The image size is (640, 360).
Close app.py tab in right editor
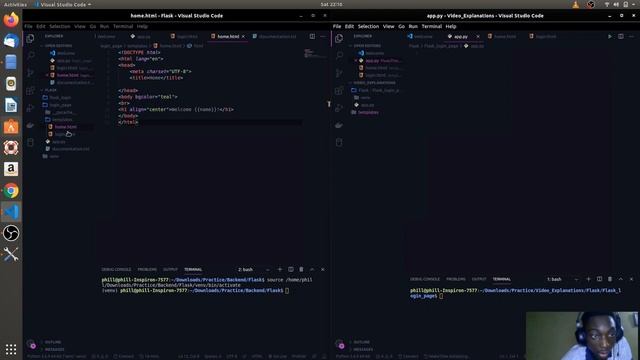(478, 36)
